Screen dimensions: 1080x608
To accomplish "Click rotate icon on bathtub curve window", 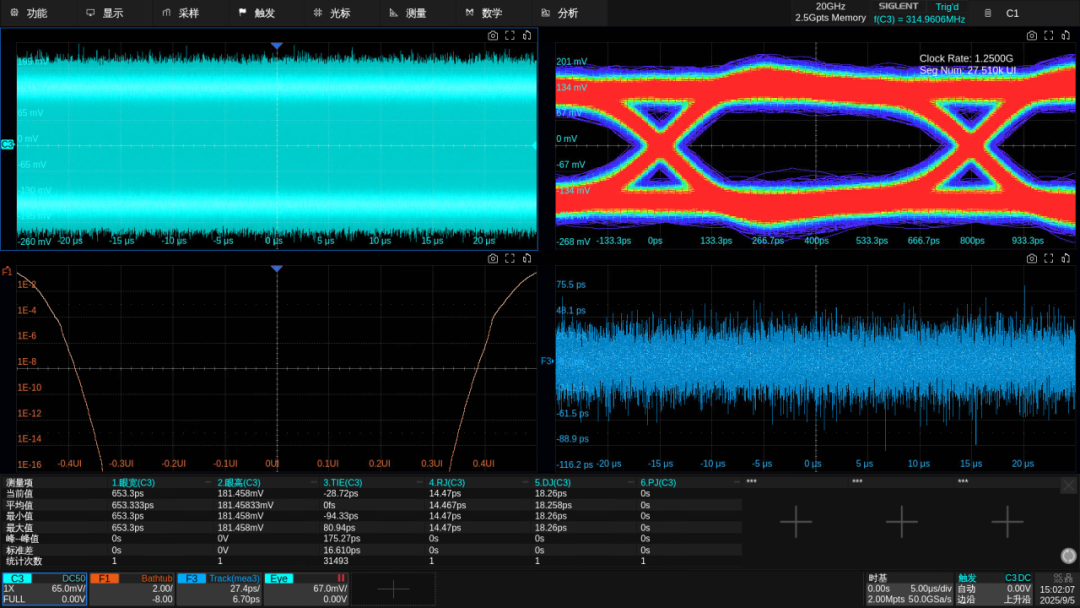I will coord(527,259).
